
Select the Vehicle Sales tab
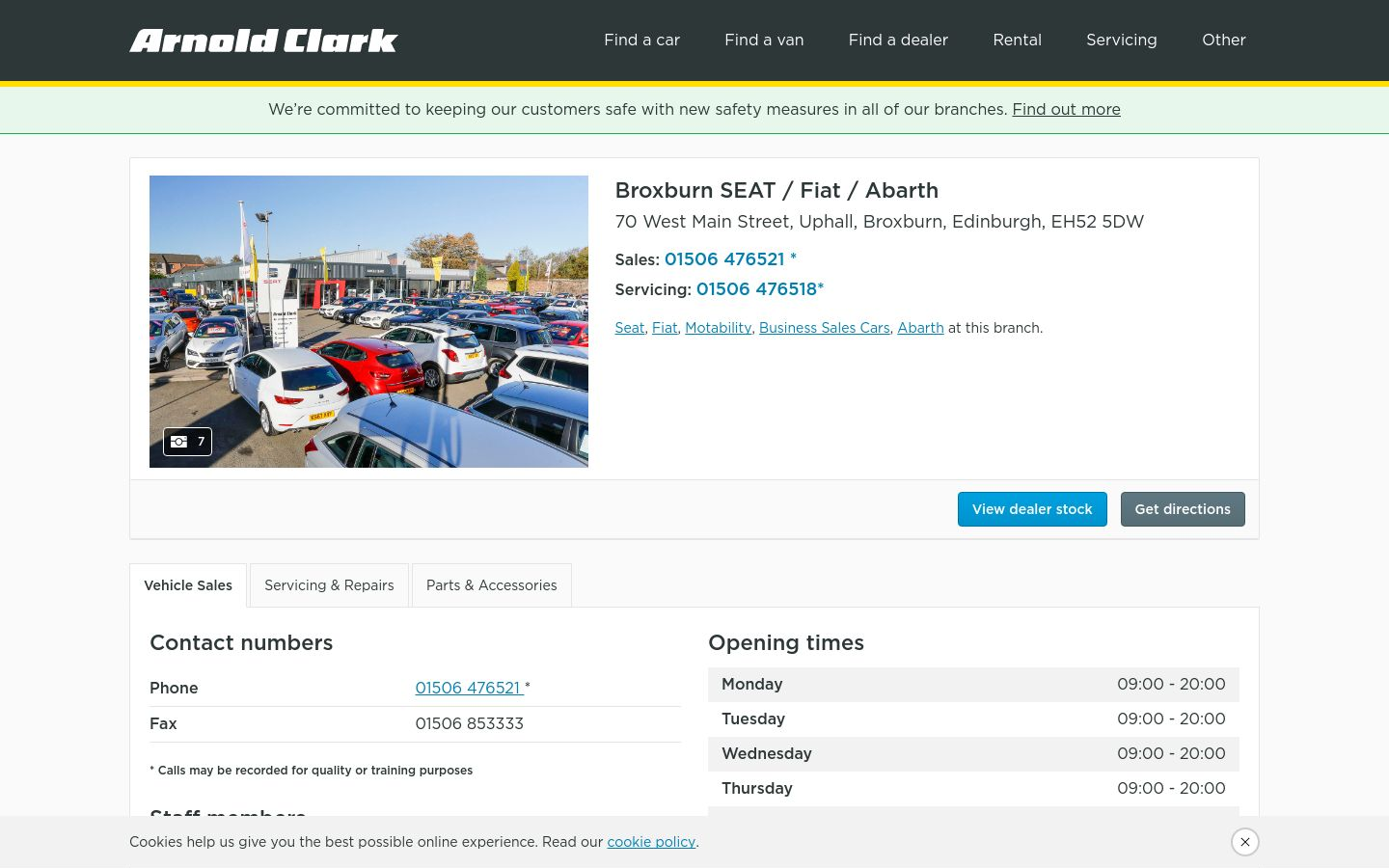pos(188,585)
